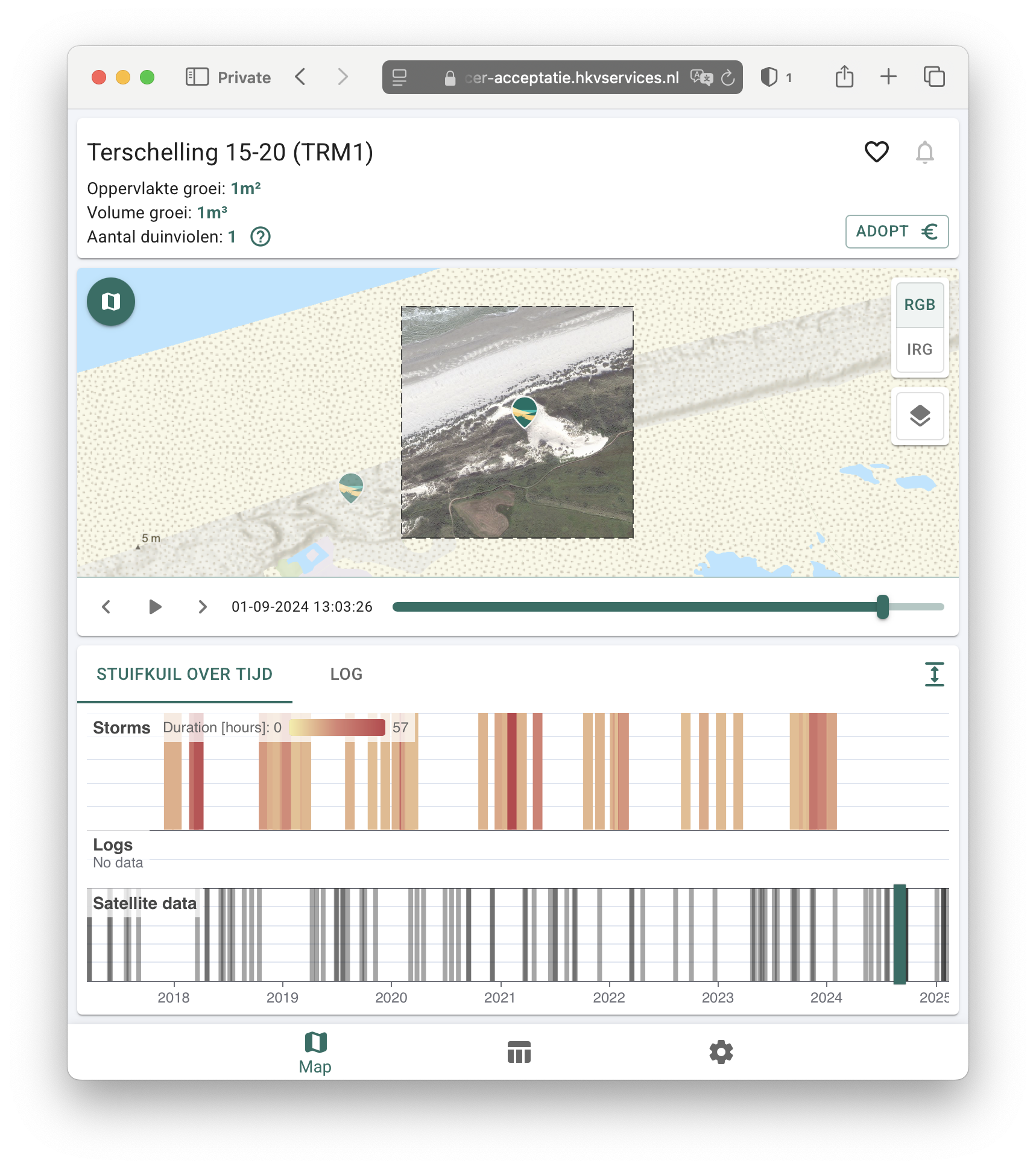The image size is (1036, 1169).
Task: Click the round map button on the map
Action: [x=111, y=302]
